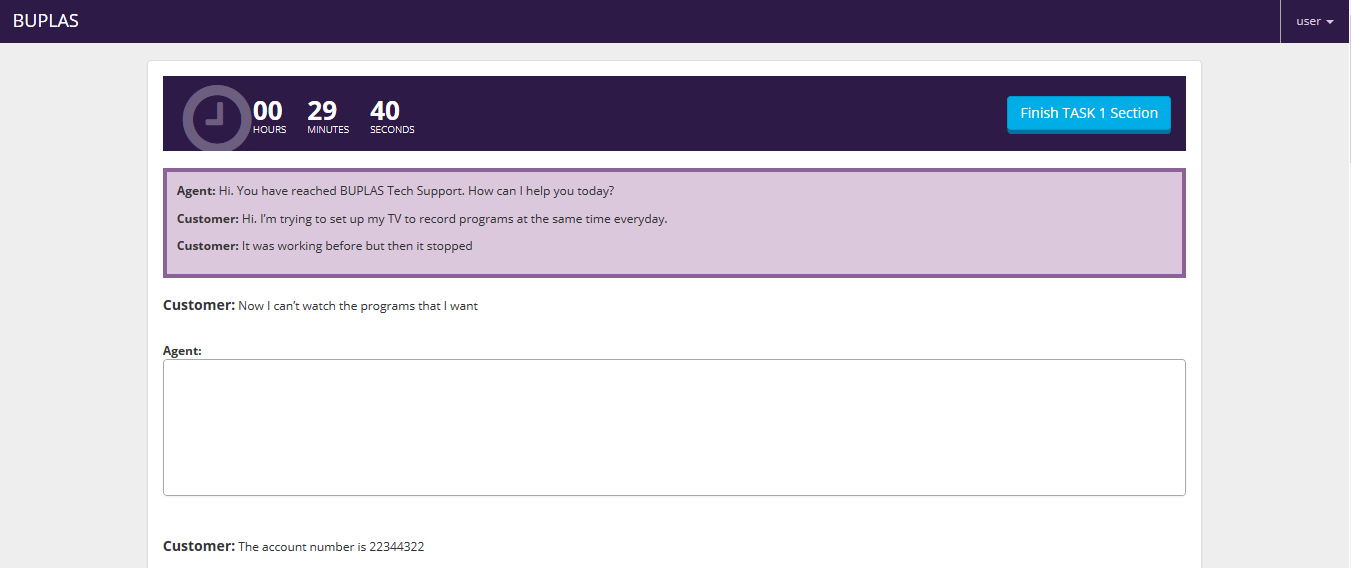
Task: Click the bold Customer label before account number
Action: (198, 546)
